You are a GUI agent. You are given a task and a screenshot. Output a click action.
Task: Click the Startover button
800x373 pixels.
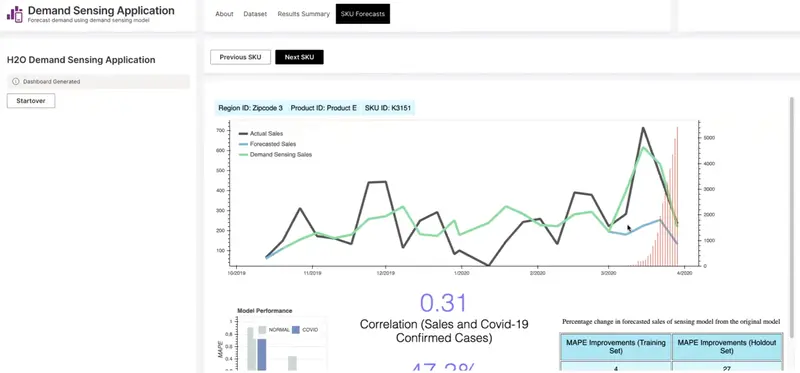tap(31, 101)
